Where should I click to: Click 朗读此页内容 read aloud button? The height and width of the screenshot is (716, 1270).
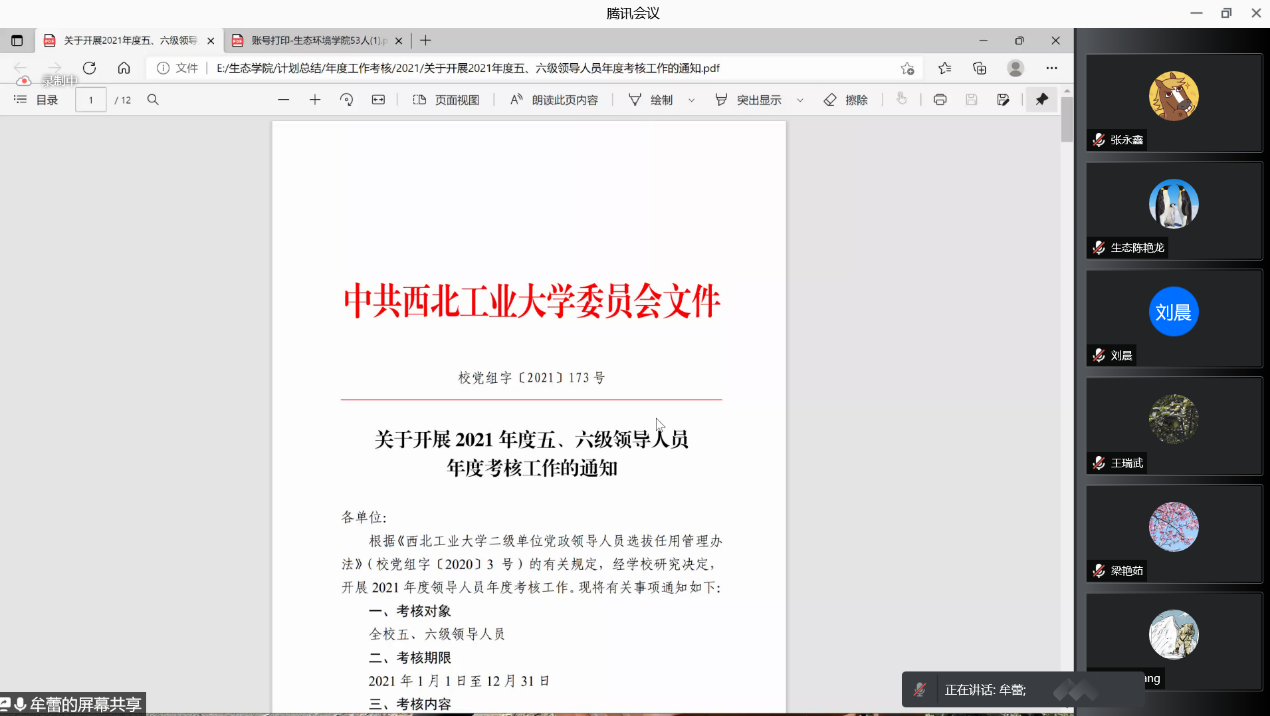[554, 100]
